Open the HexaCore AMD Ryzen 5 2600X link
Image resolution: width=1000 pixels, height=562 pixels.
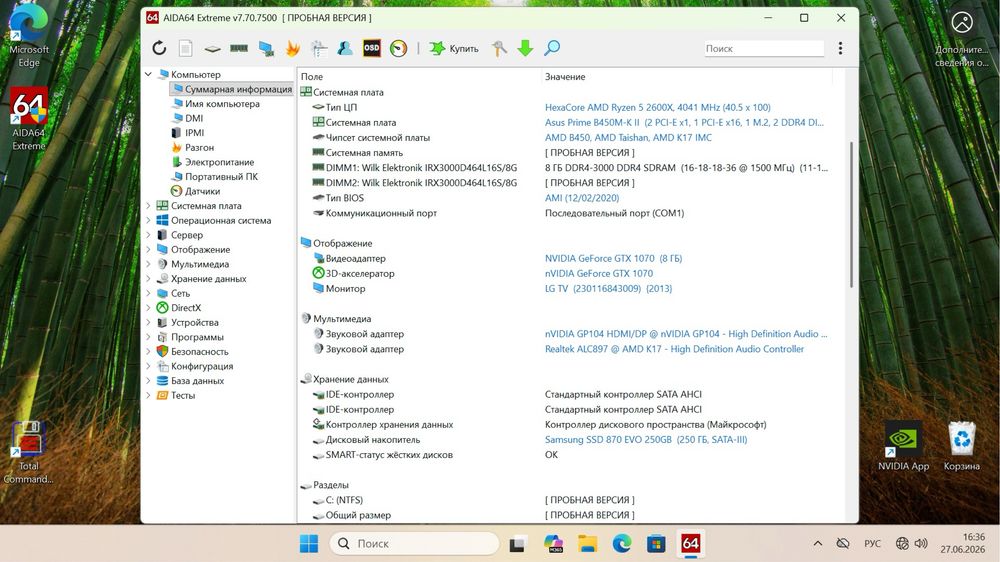pyautogui.click(x=658, y=107)
